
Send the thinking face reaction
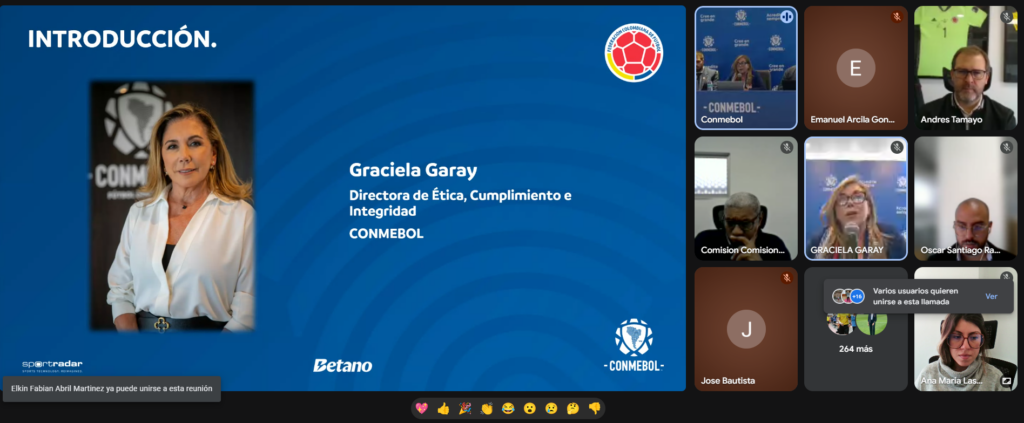[x=573, y=409]
